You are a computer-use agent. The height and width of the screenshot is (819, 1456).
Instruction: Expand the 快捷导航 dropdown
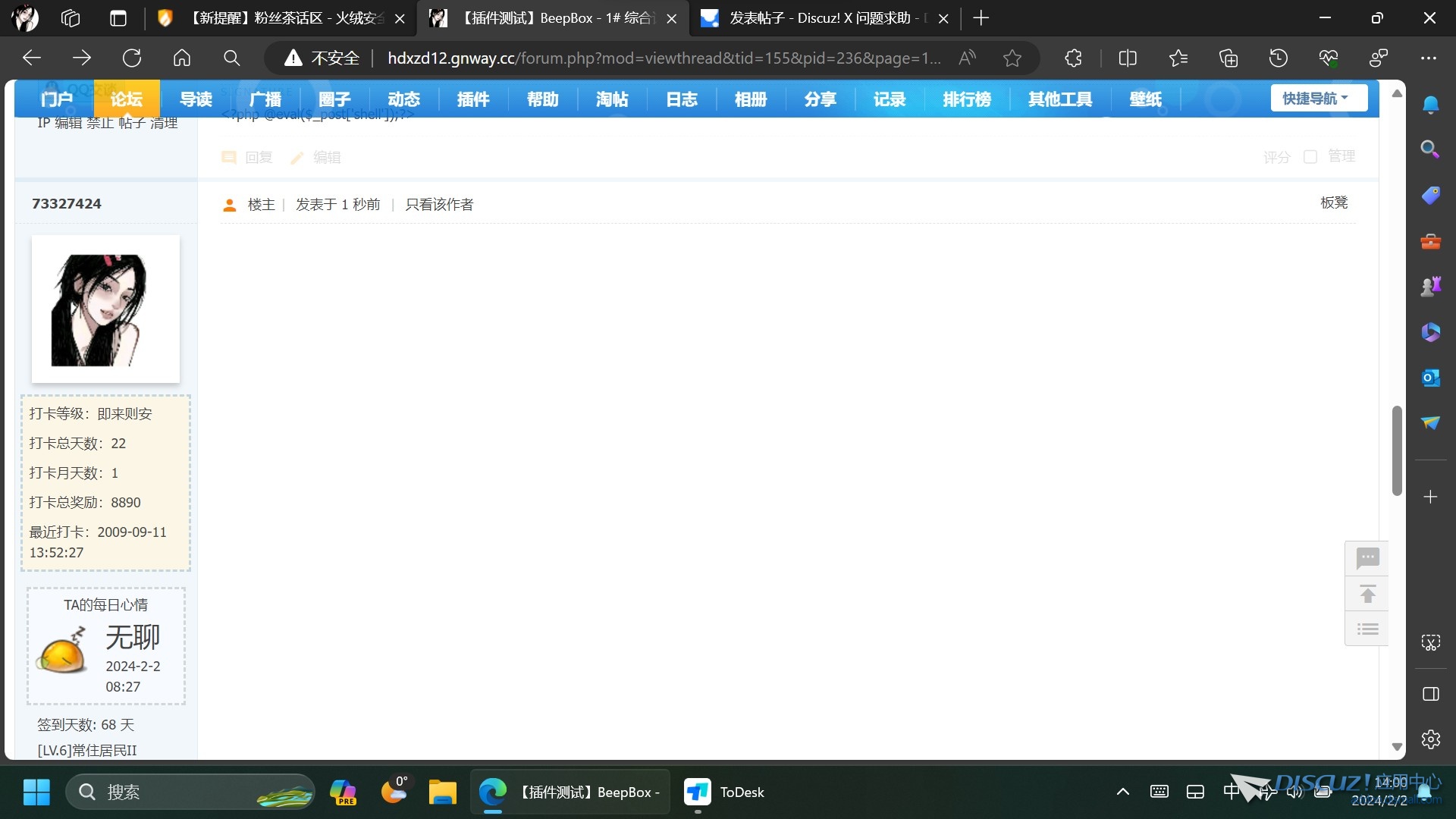(1319, 99)
